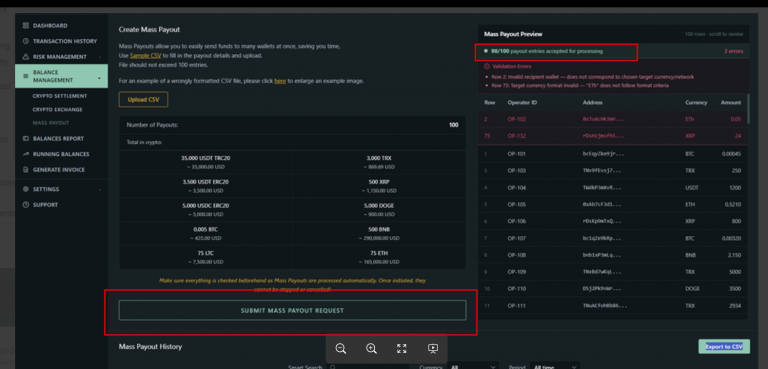Screen dimensions: 768x369
Task: Click the Currency column header in preview
Action: pyautogui.click(x=696, y=103)
